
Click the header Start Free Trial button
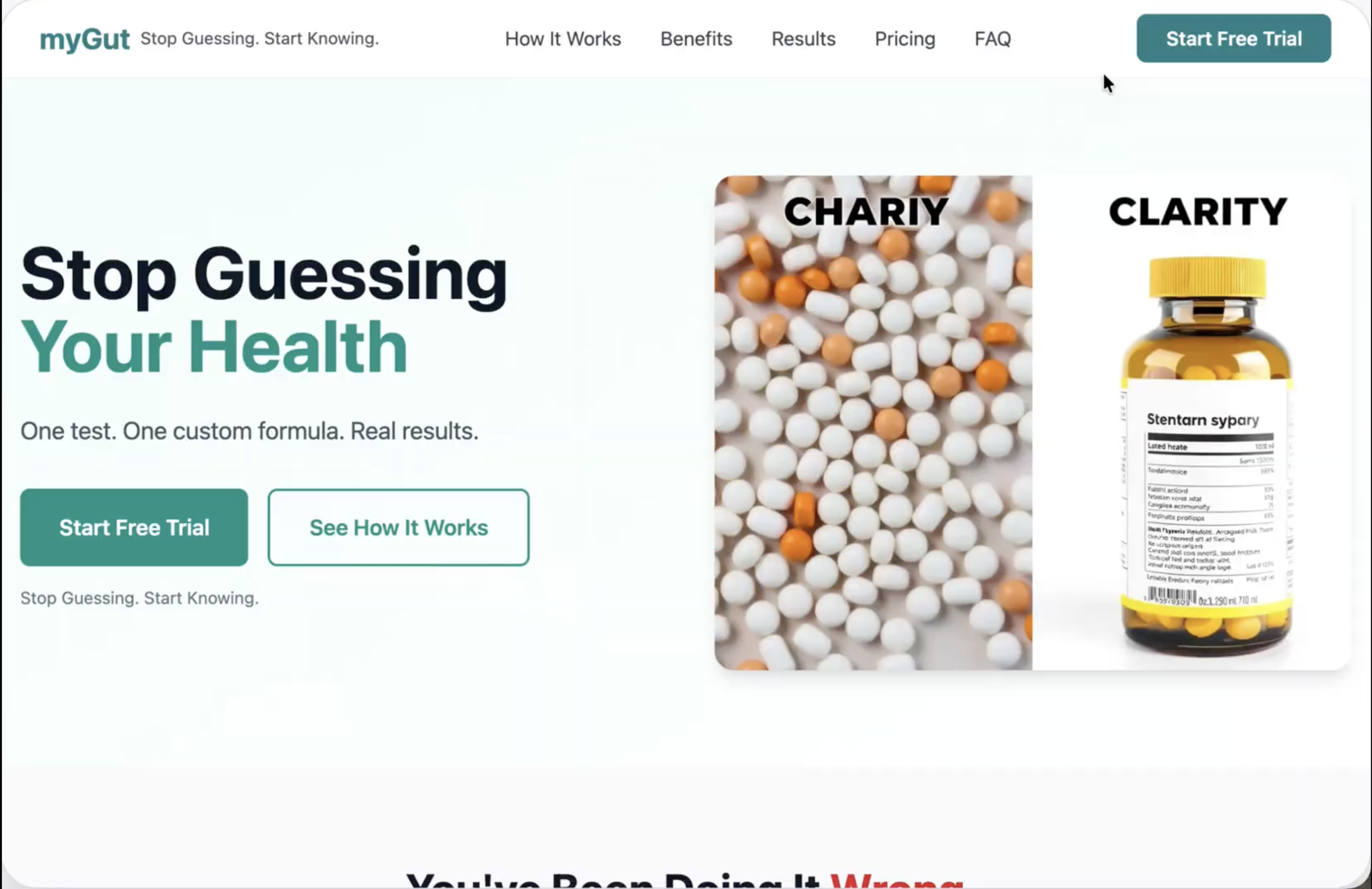1233,38
